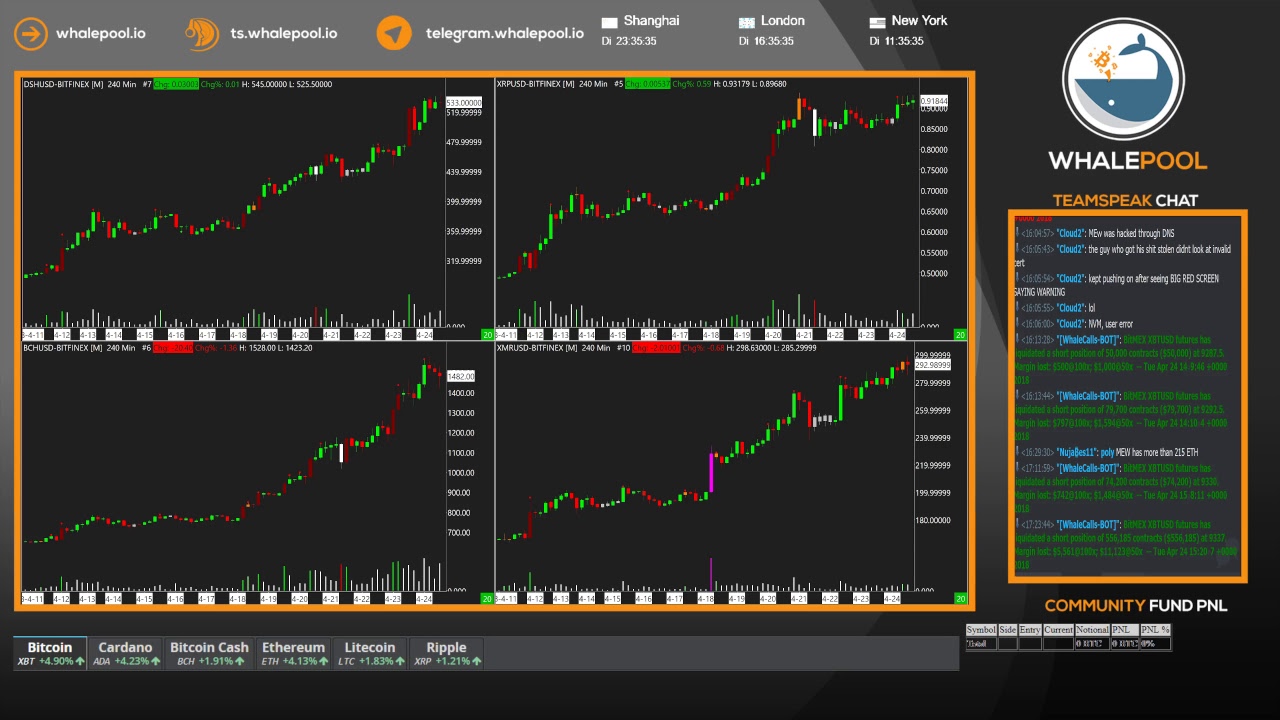Screen dimensions: 1280x720
Task: Click the XMRUSD-BITFINEX chart title
Action: 536,348
